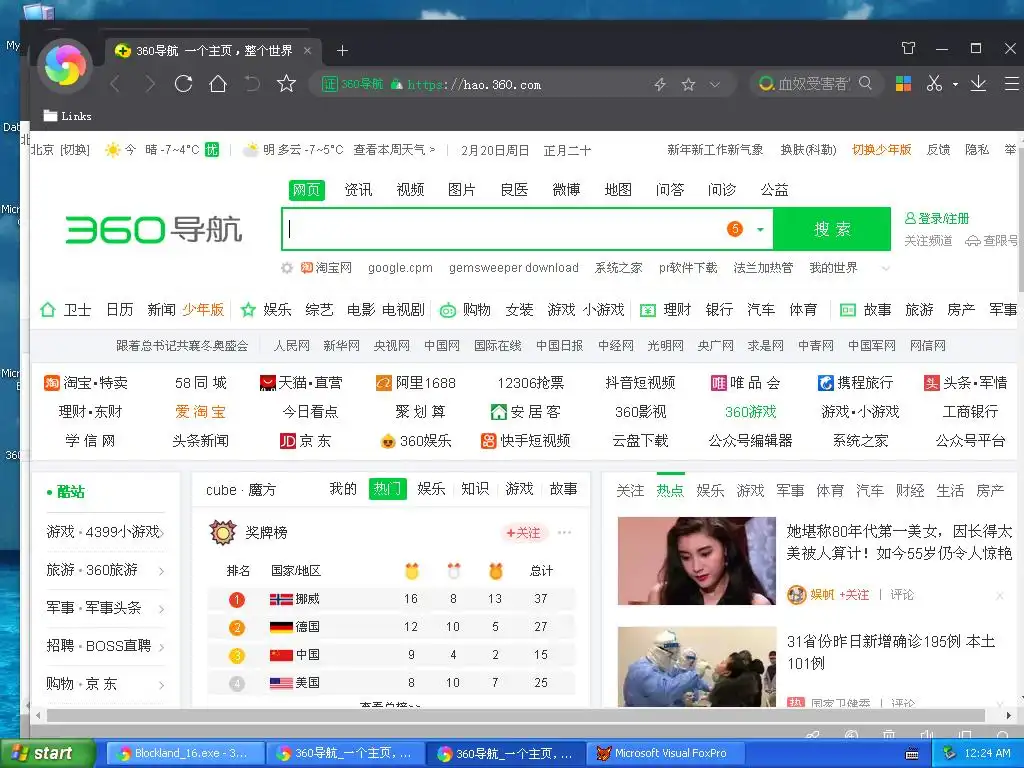This screenshot has height=768, width=1024.
Task: Open the 快手短视频 site link
Action: 526,441
